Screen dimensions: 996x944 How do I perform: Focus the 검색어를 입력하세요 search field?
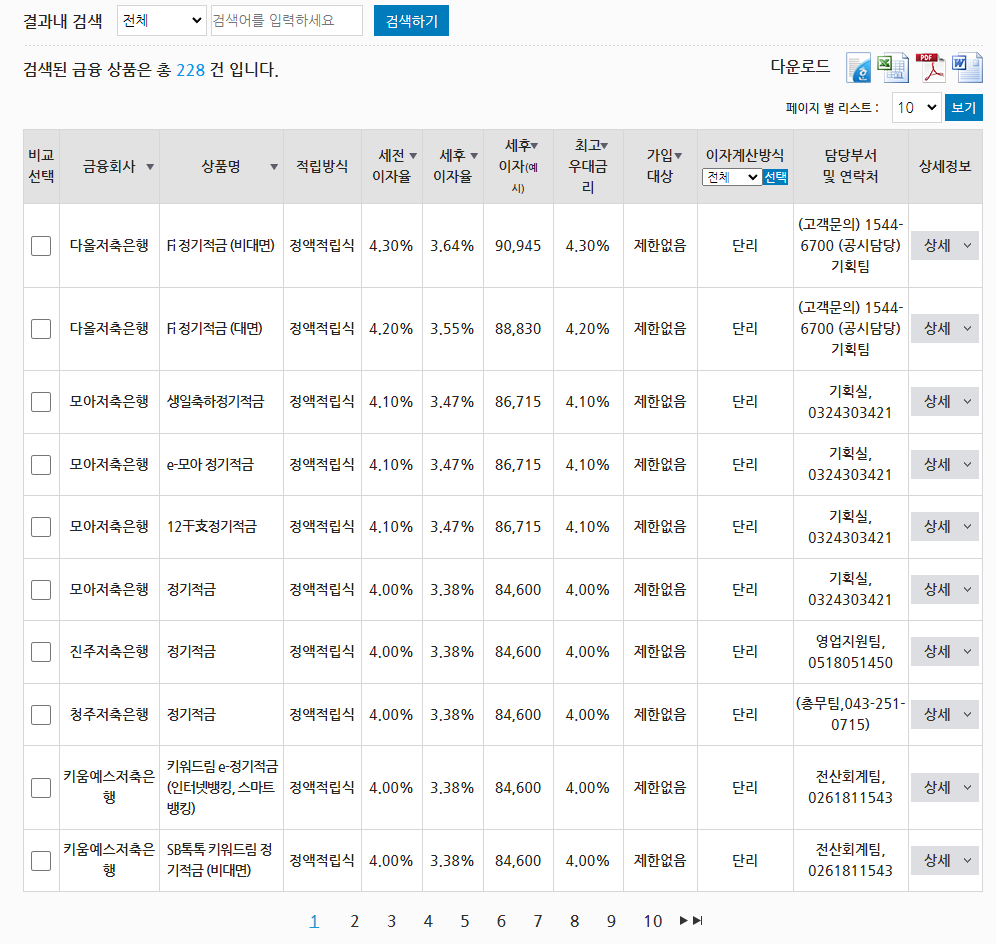pyautogui.click(x=286, y=21)
